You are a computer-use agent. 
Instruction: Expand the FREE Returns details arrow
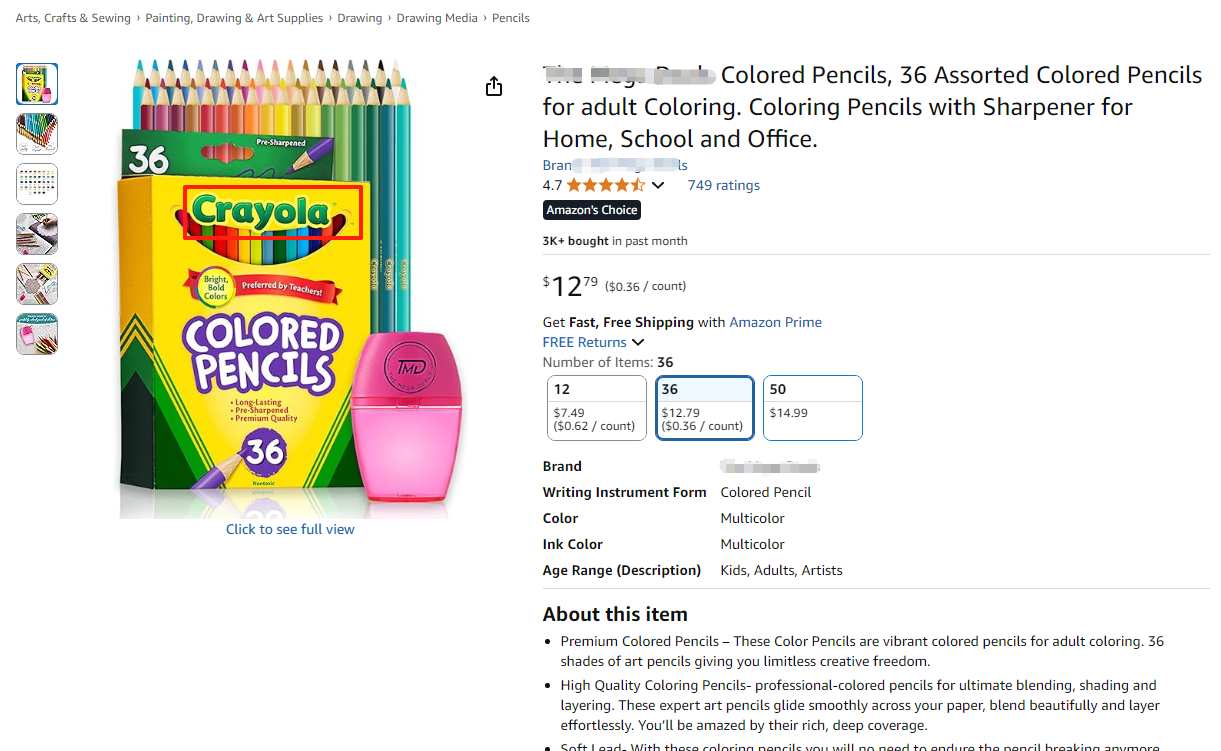click(x=638, y=342)
